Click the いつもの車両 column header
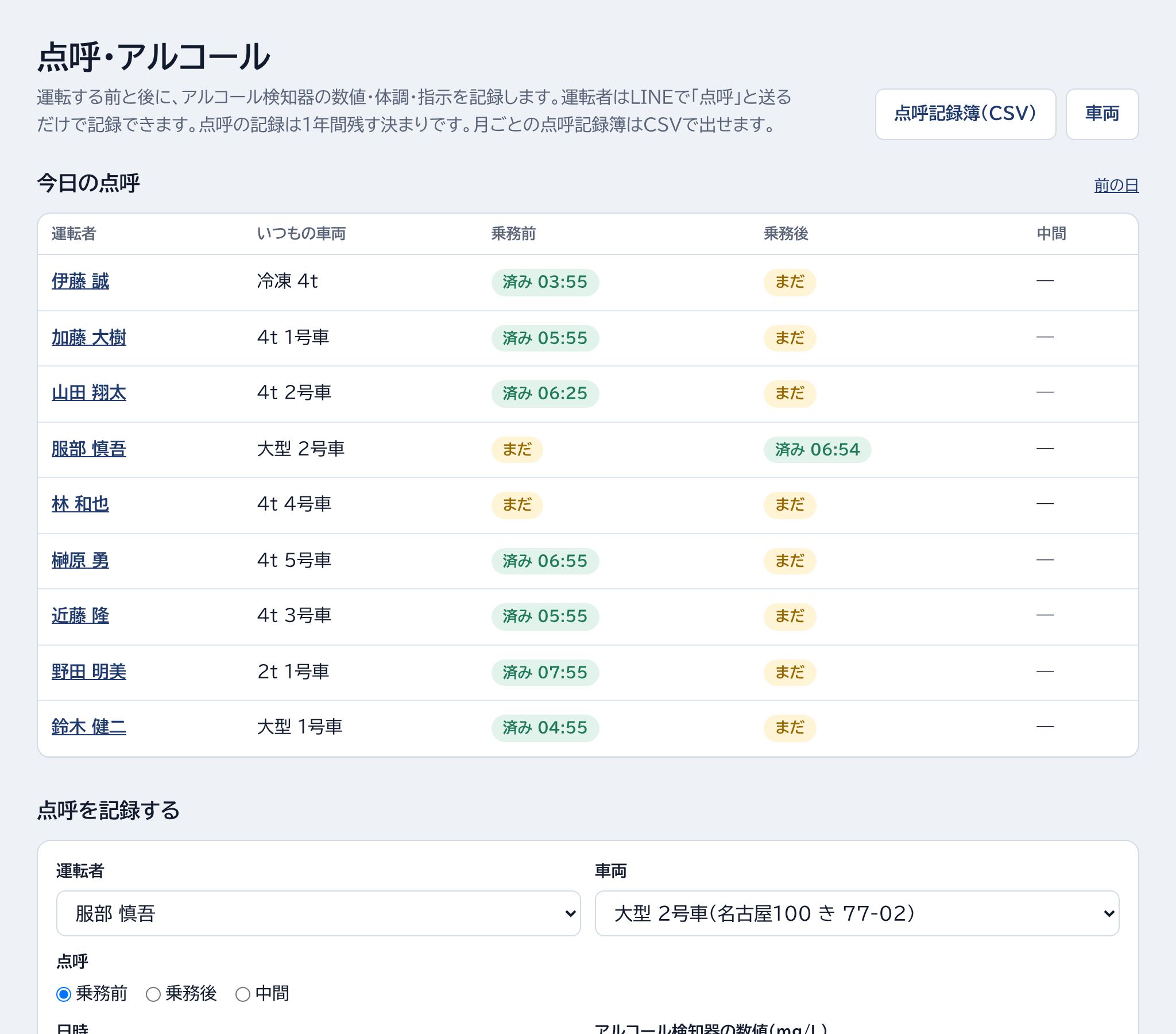The width and height of the screenshot is (1176, 1034). point(301,234)
